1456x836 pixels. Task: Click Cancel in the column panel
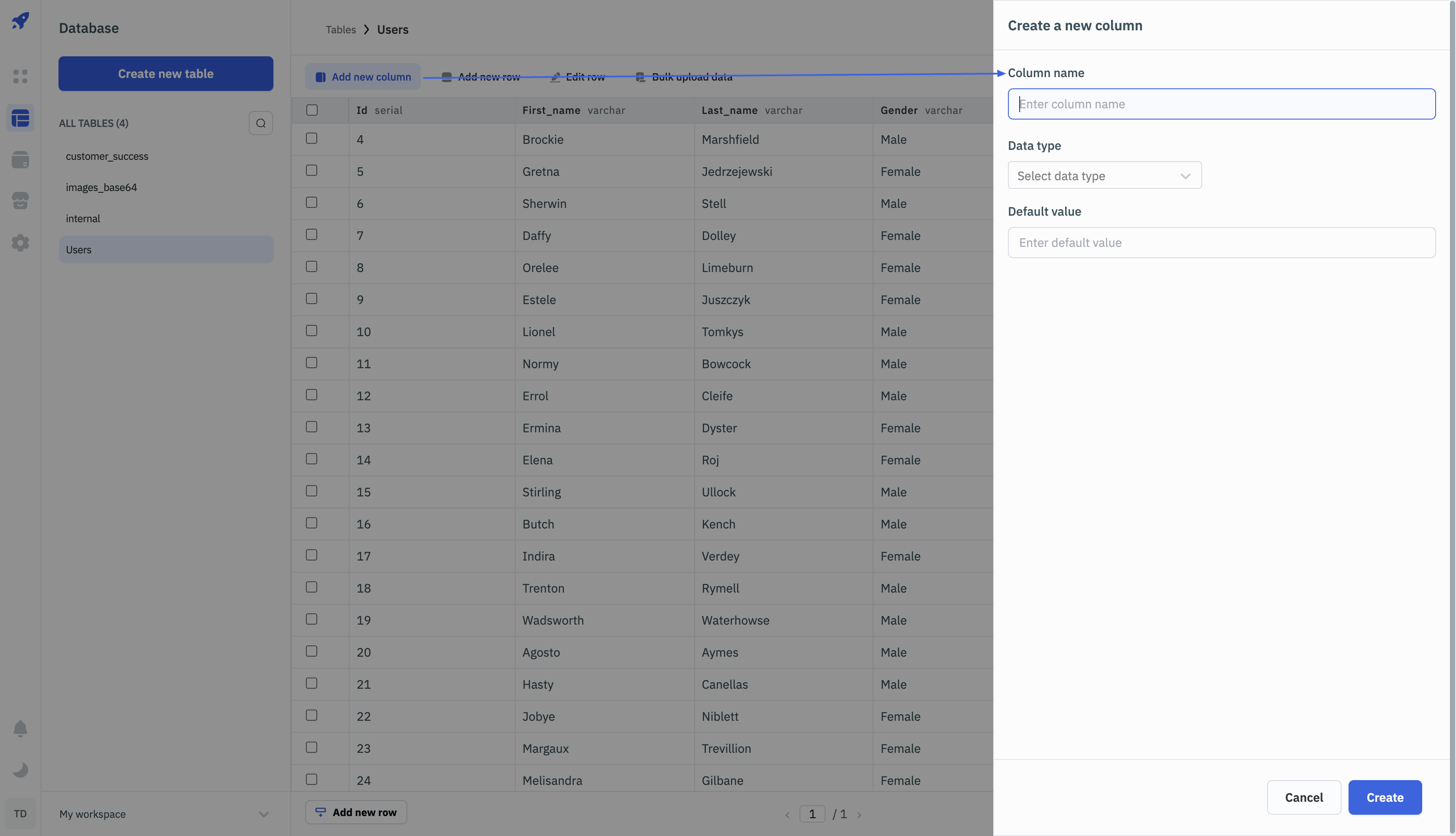1303,797
